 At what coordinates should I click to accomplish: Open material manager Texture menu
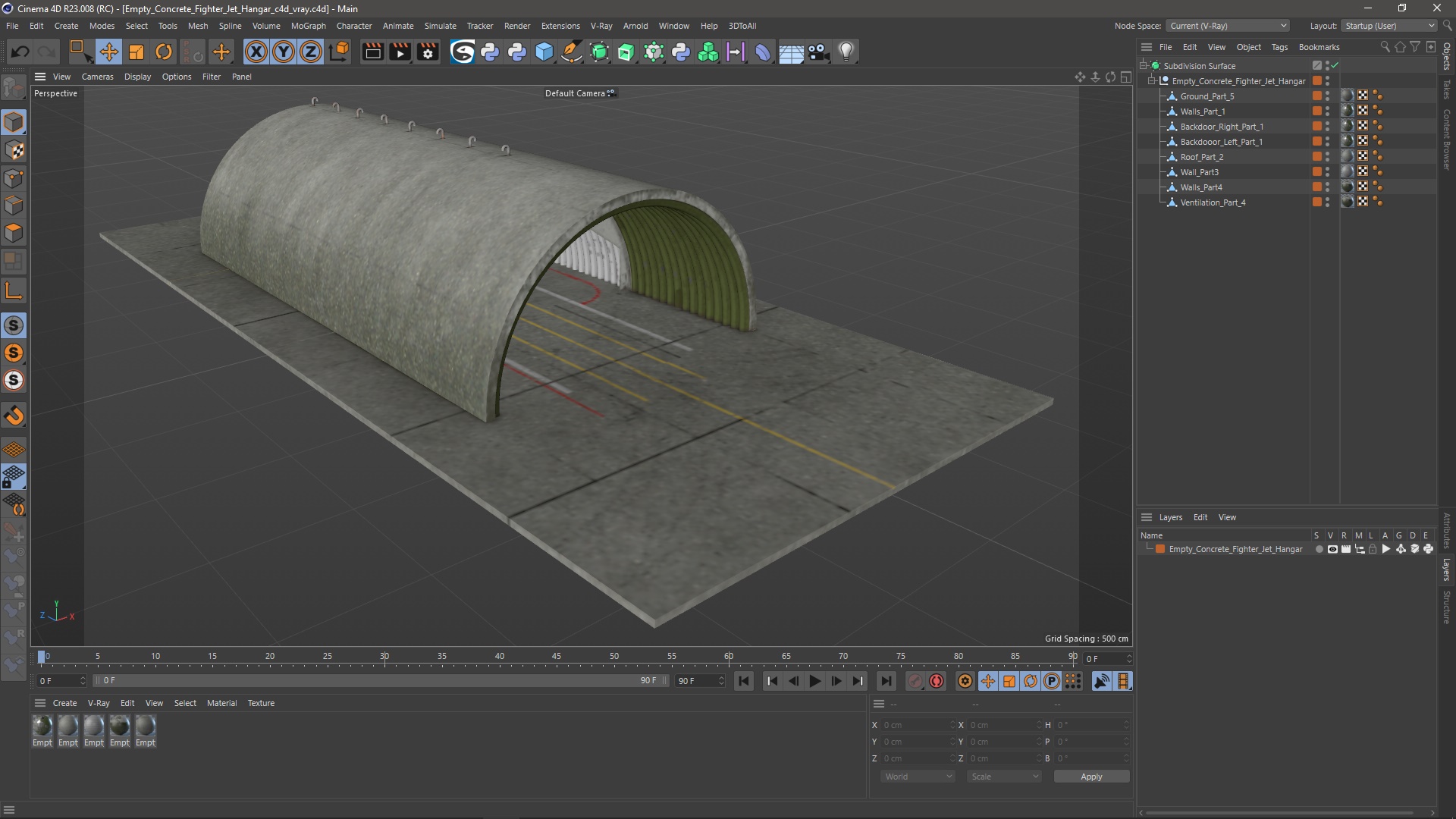pos(261,703)
